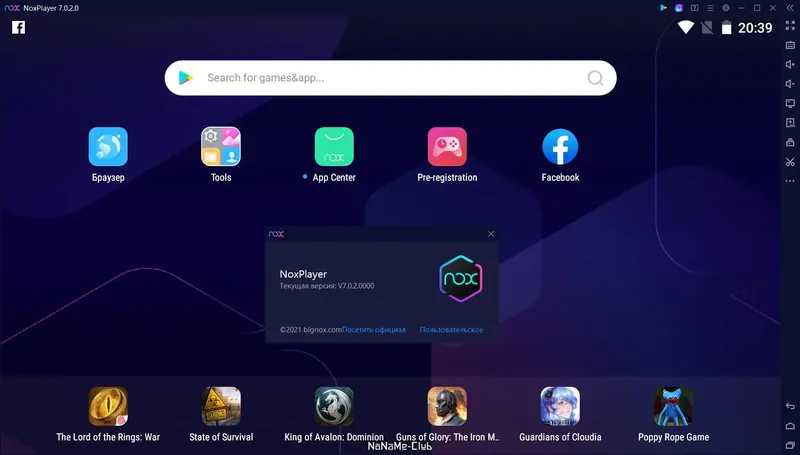
Task: Click the Google Play icon in title bar
Action: [663, 8]
